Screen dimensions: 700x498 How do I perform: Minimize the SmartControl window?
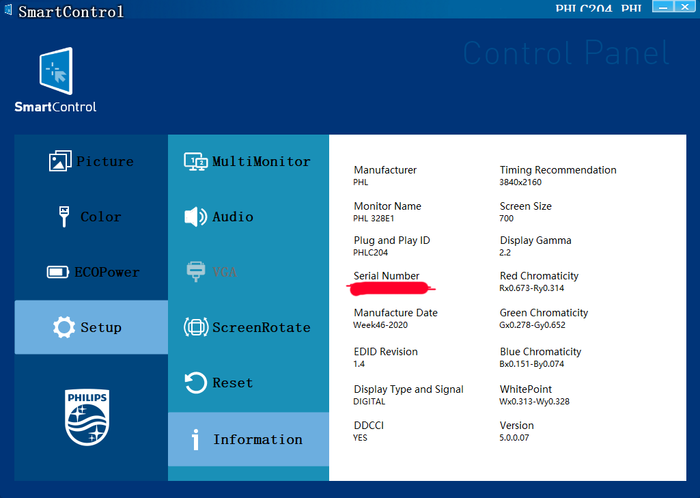click(x=662, y=6)
